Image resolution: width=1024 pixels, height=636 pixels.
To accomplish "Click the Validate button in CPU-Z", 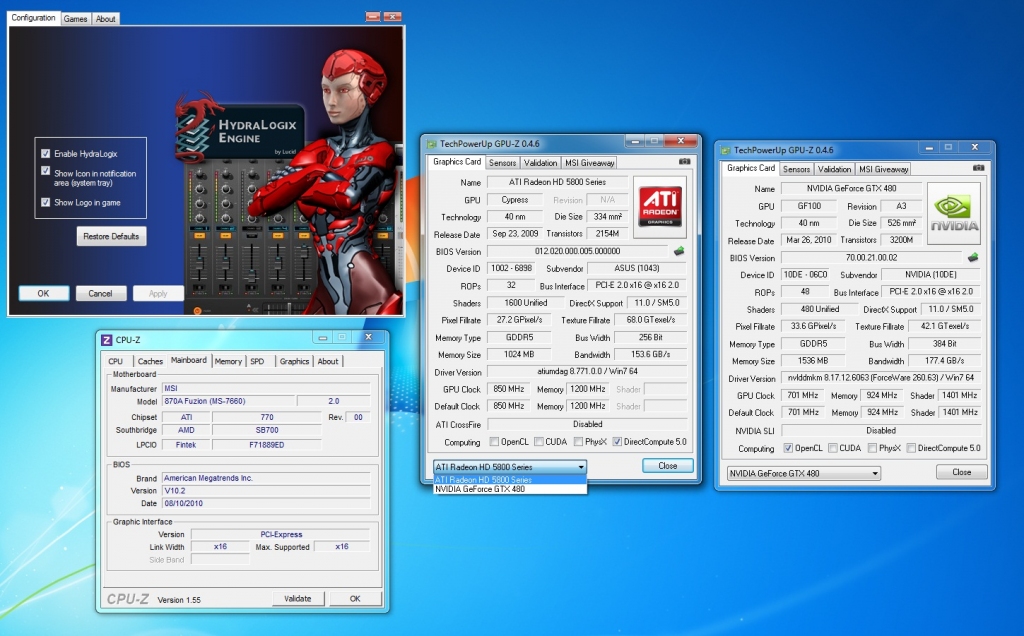I will coord(298,599).
